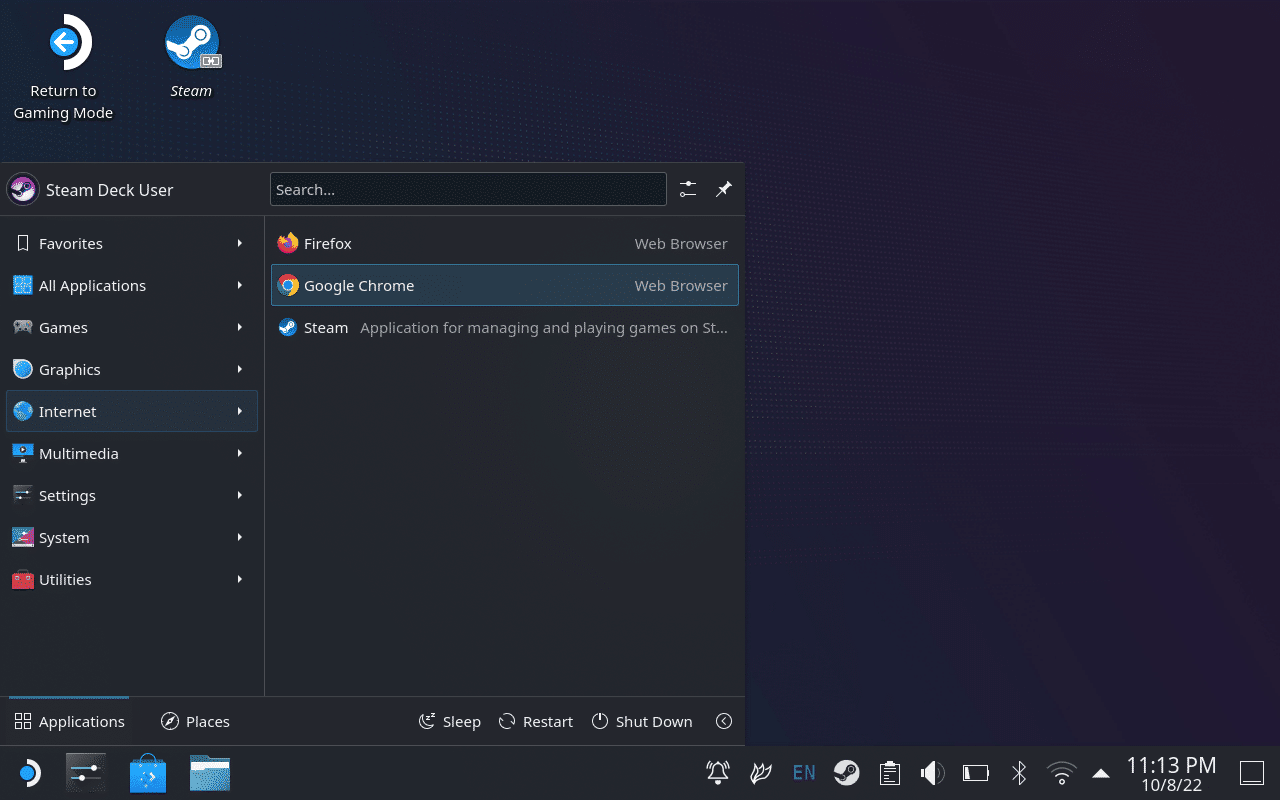
Task: Click the Shut Down button
Action: click(642, 721)
